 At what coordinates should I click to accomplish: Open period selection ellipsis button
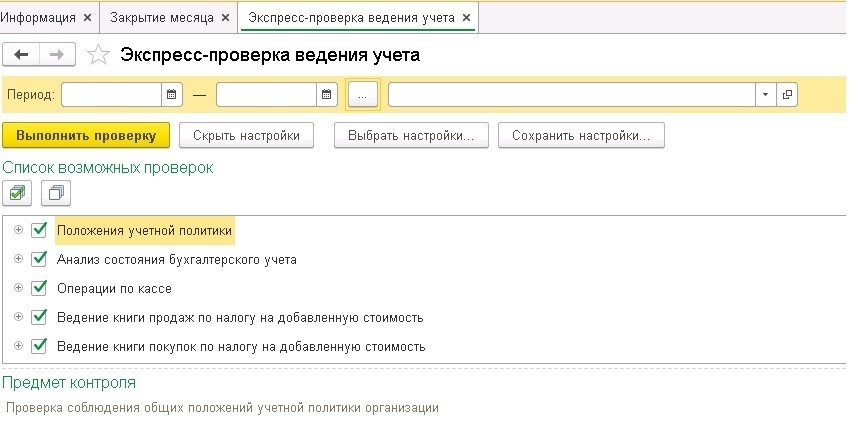[362, 95]
